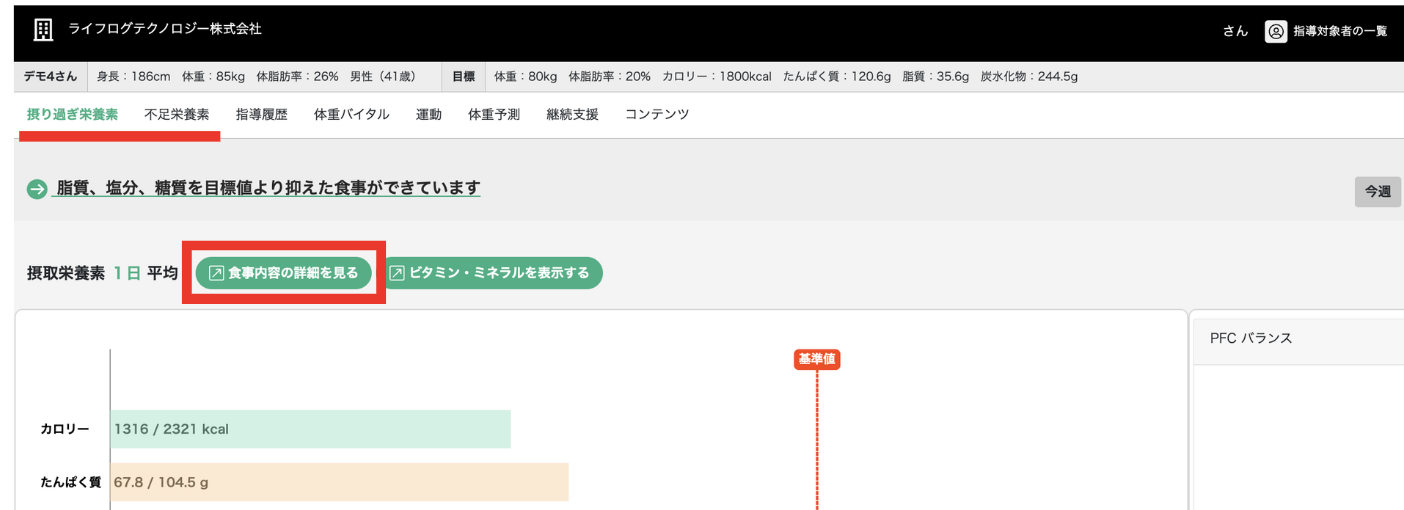Open the 運動 tab
Image resolution: width=1404 pixels, height=510 pixels.
[429, 114]
